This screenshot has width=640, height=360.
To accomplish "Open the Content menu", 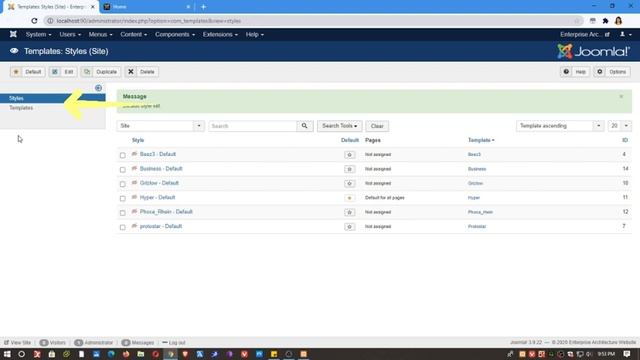I will 133,34.
